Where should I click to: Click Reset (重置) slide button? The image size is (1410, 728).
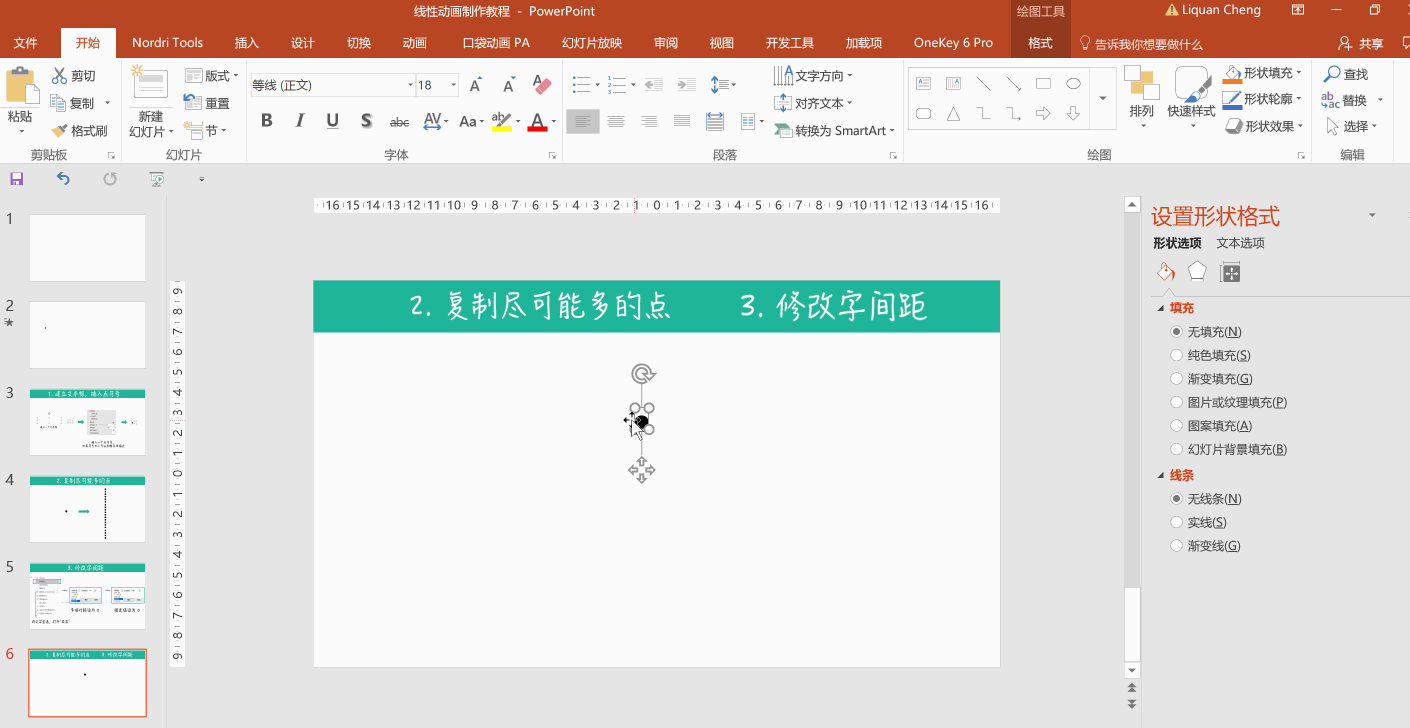click(x=207, y=102)
